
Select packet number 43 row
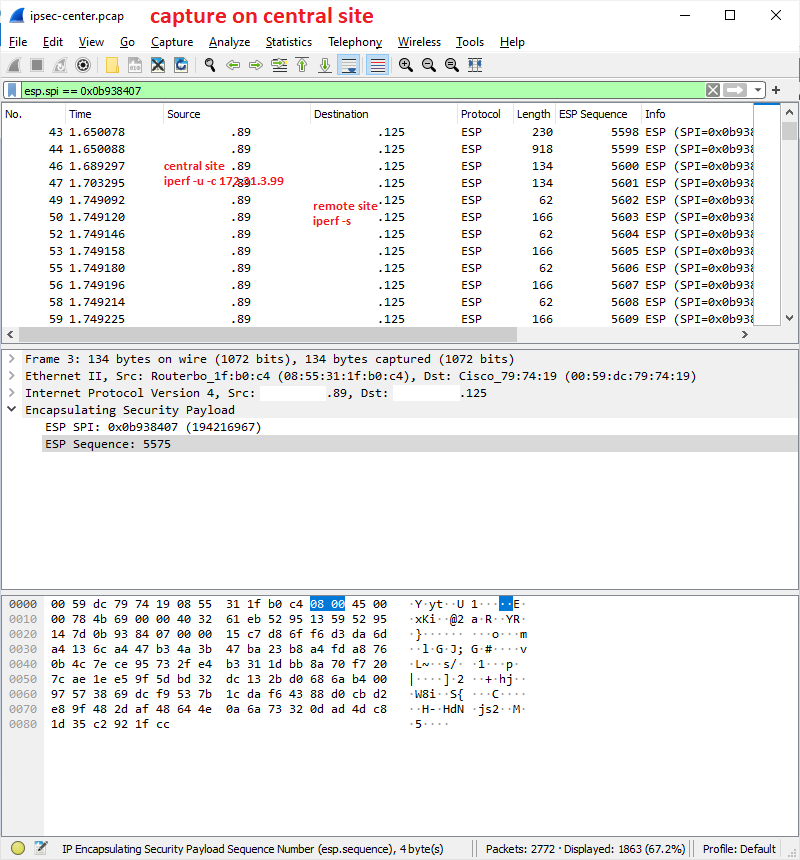click(x=378, y=132)
